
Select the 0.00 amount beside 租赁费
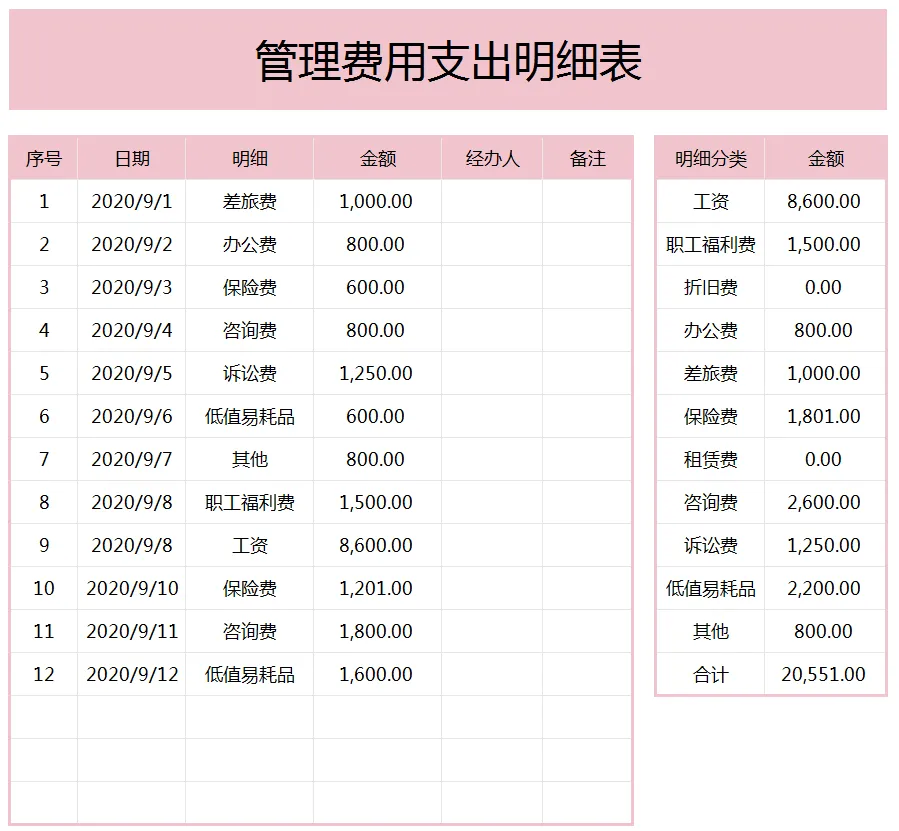tap(823, 459)
